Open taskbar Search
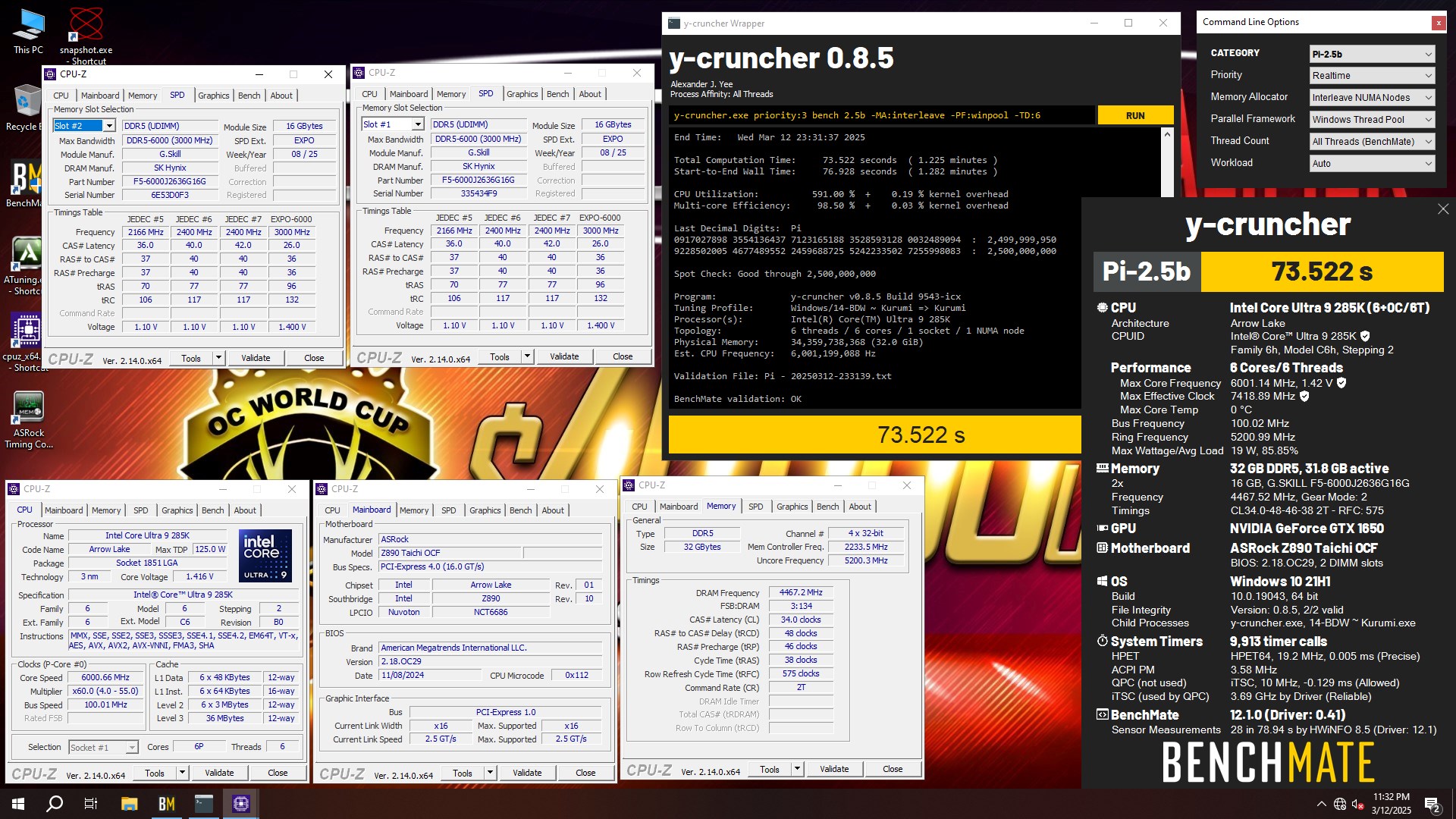This screenshot has width=1456, height=819. pyautogui.click(x=55, y=804)
